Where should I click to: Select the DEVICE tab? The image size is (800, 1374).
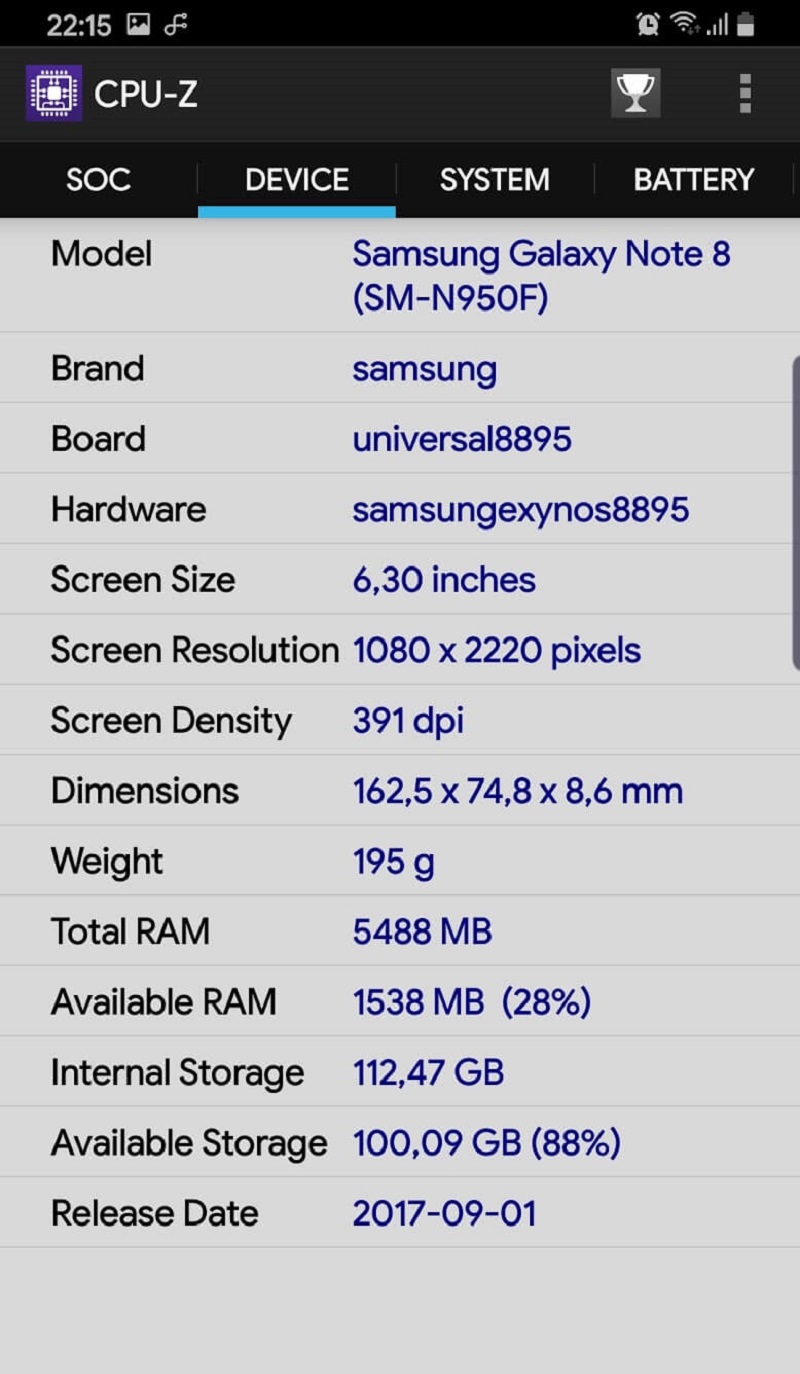(x=297, y=180)
